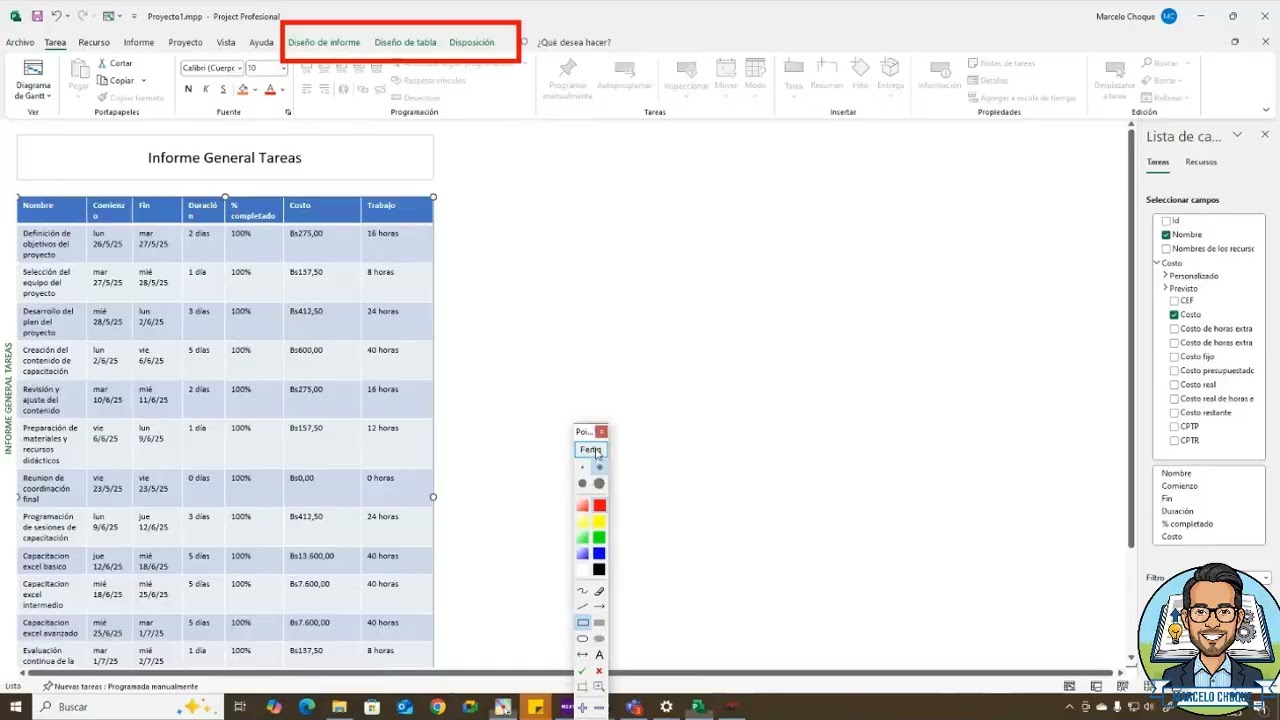Check Nombres de los recursos checkbox
Viewport: 1280px width, 720px height.
[1166, 248]
